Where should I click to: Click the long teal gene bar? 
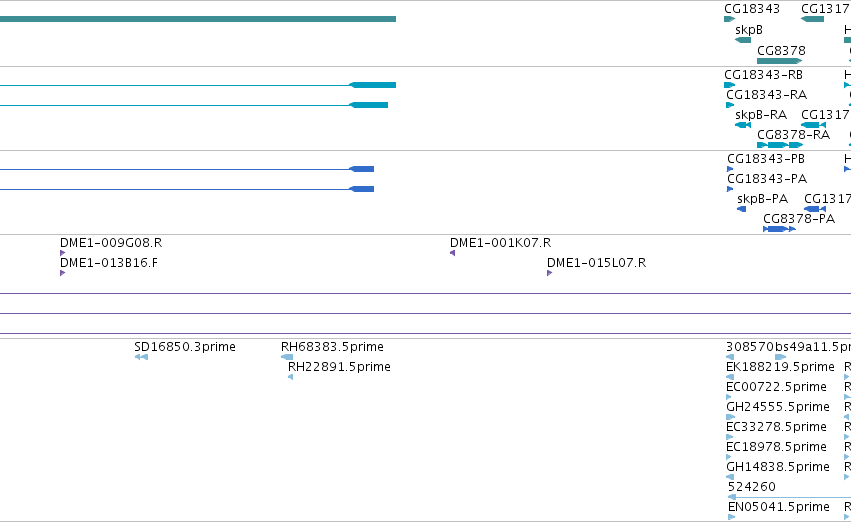click(198, 19)
